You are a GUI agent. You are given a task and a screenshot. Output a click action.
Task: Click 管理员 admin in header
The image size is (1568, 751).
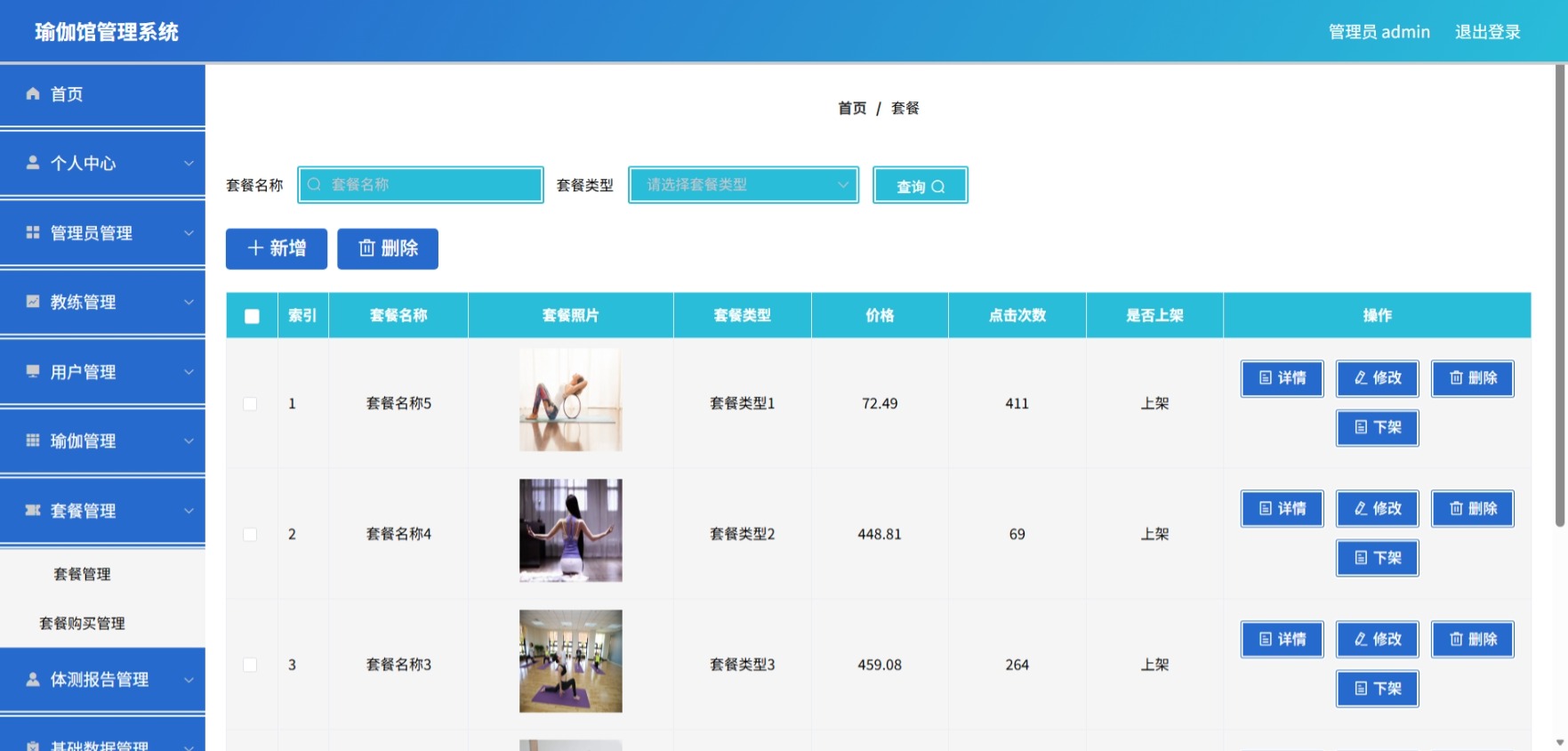1379,32
